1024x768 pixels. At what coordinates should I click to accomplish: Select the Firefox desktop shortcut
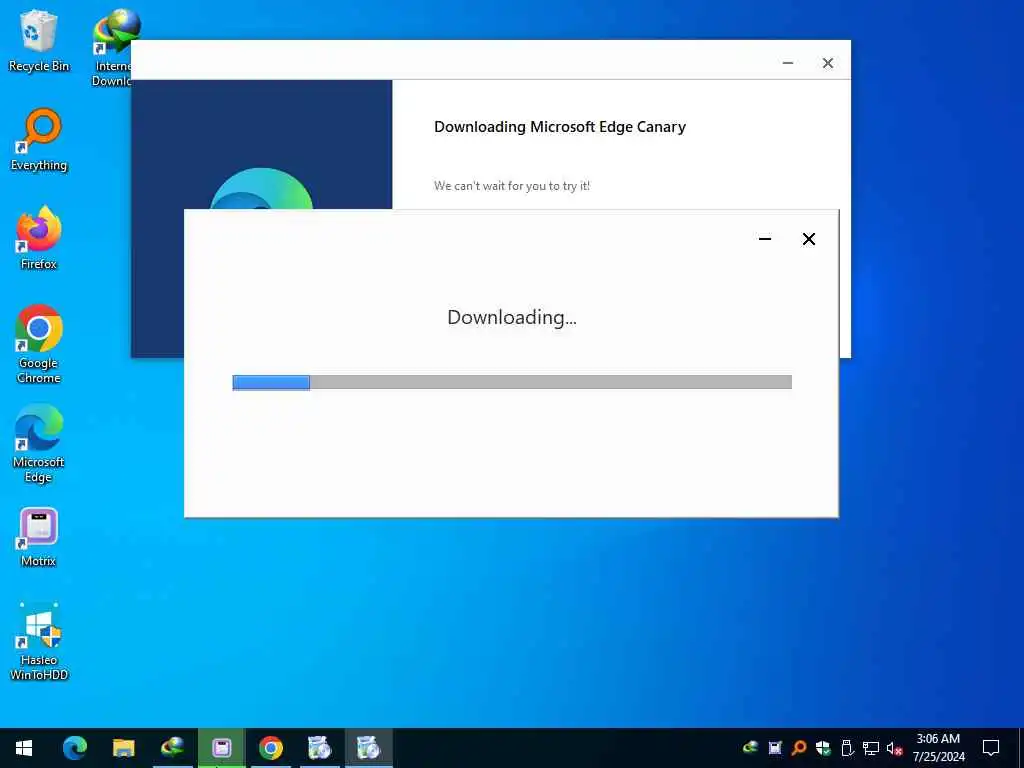(x=39, y=238)
